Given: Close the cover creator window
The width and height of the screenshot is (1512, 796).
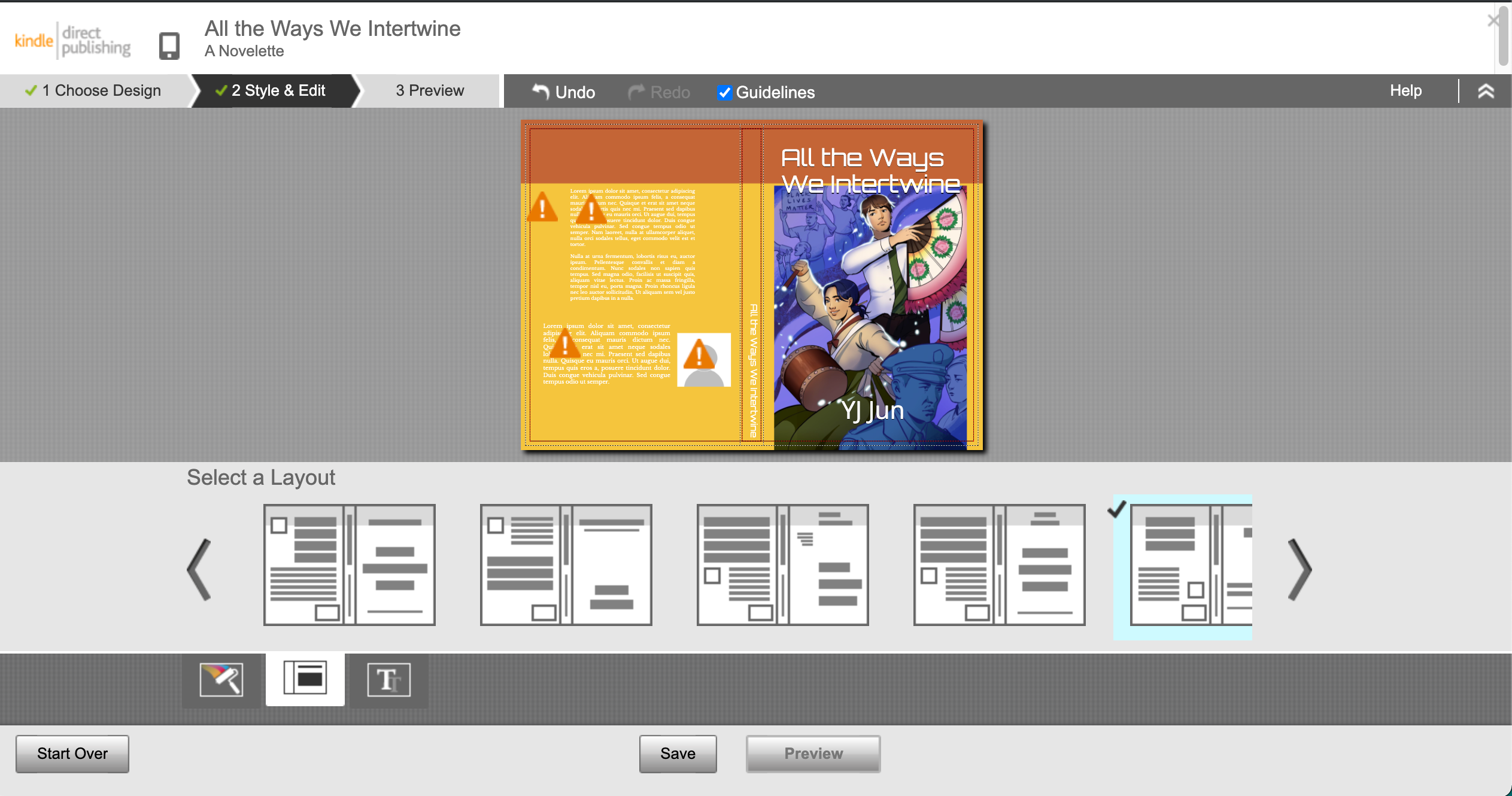Looking at the screenshot, I should point(1494,21).
